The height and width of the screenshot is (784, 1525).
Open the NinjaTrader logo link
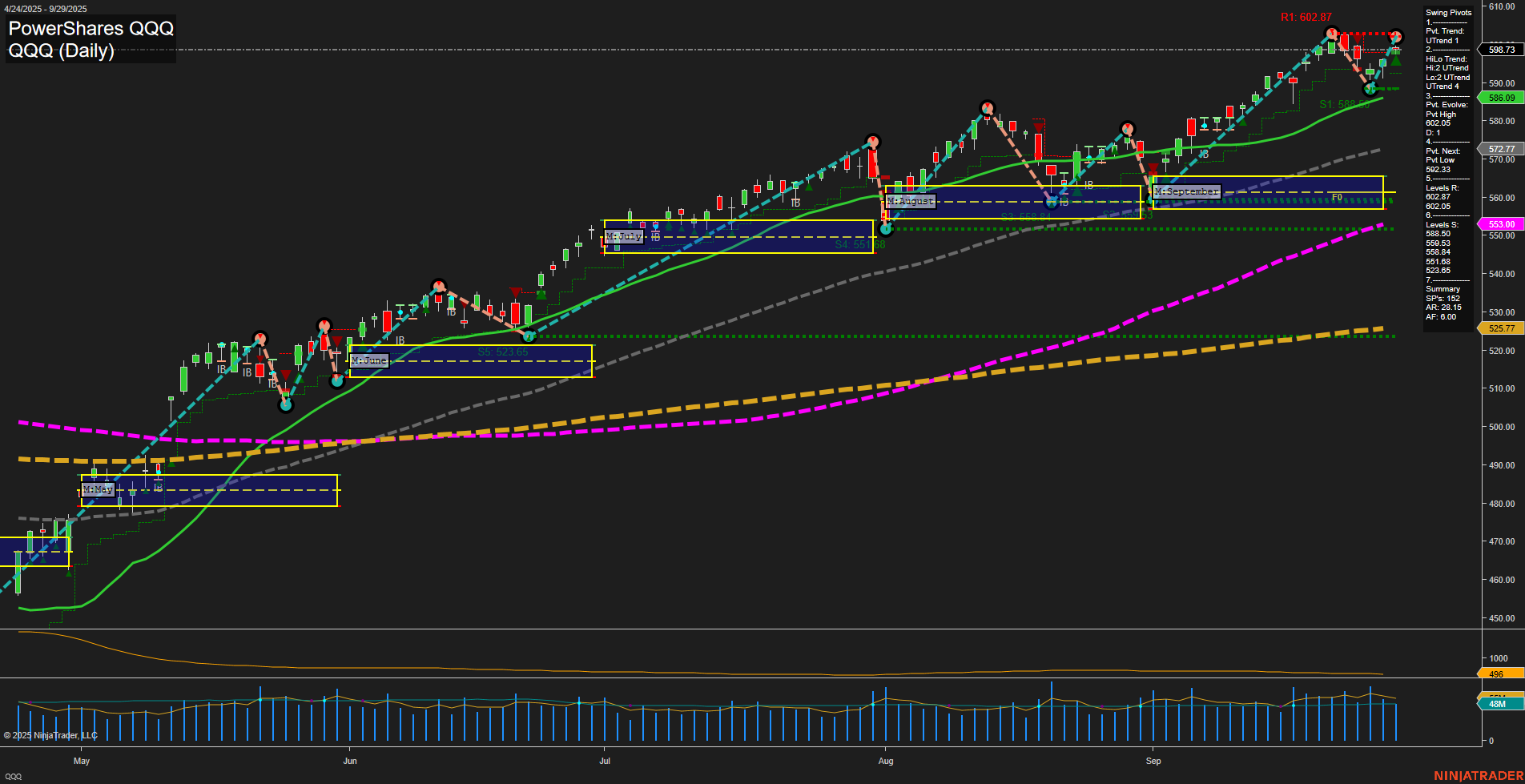(x=1478, y=775)
